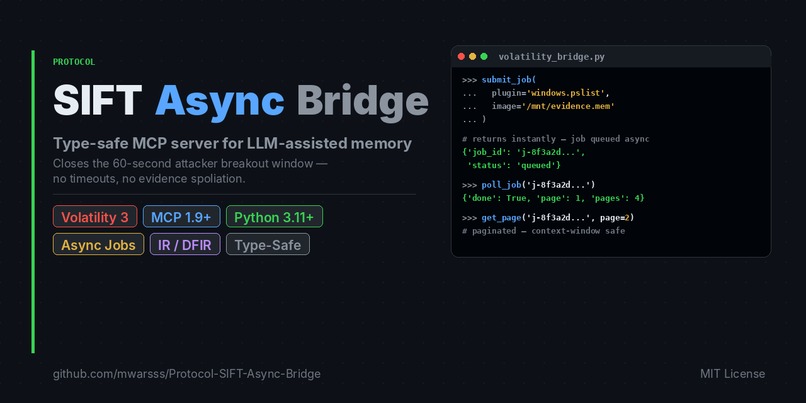Screen dimensions: 806x403
Task: Click the green maximize dot in the code window
Action: tap(484, 57)
